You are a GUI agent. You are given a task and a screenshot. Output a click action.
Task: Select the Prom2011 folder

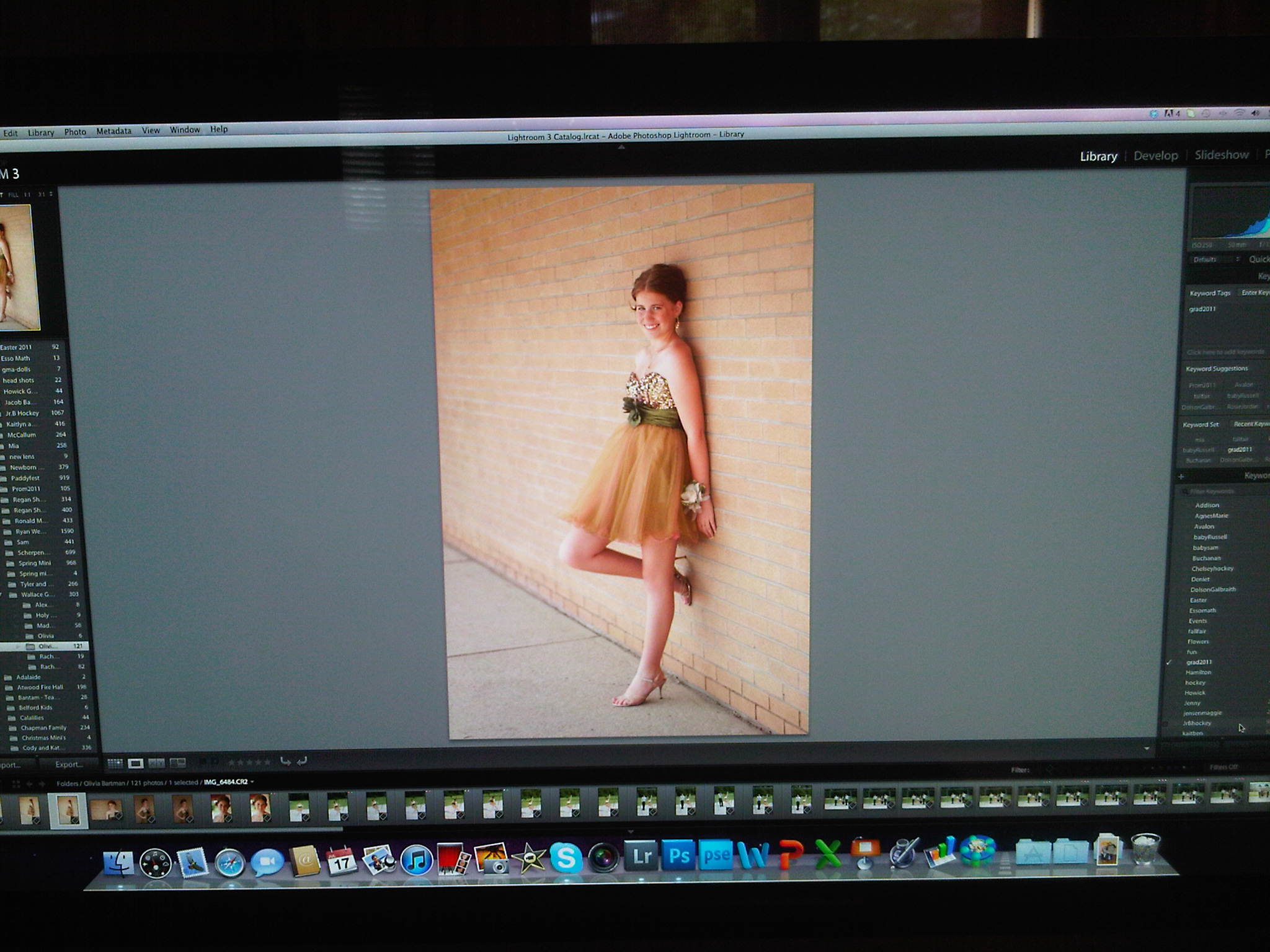coord(26,488)
